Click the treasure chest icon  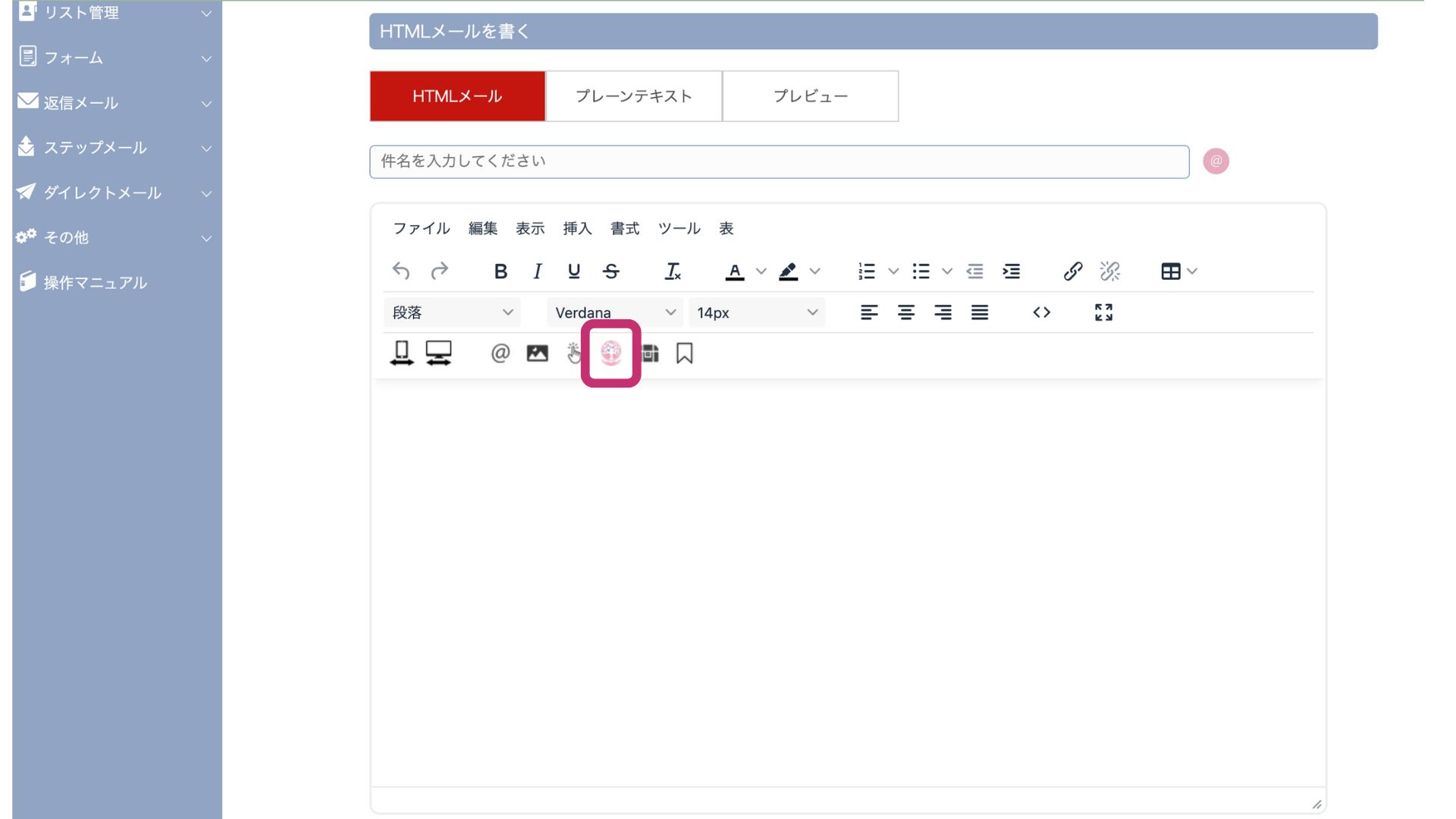pos(650,353)
